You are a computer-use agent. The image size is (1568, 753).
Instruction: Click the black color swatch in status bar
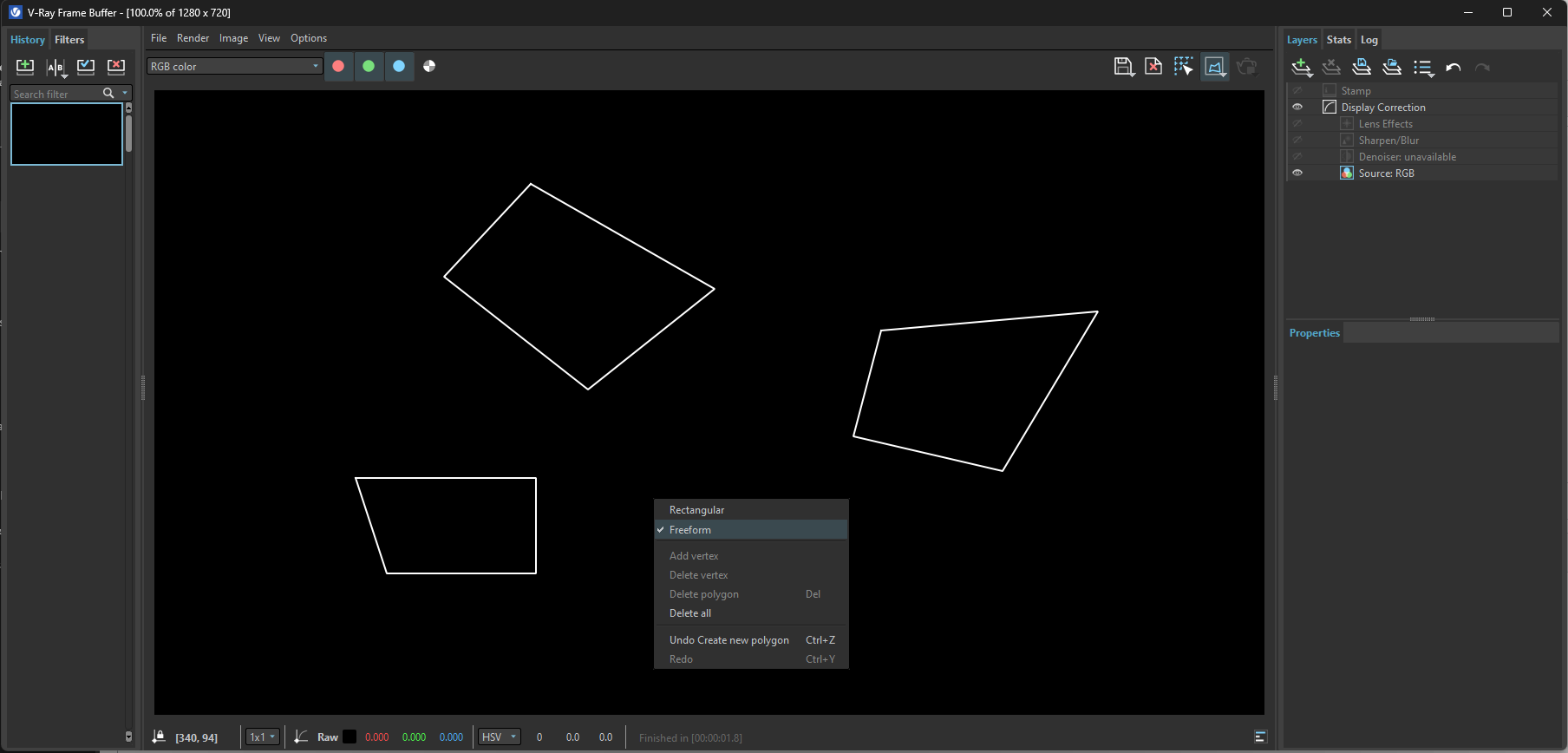pyautogui.click(x=350, y=737)
